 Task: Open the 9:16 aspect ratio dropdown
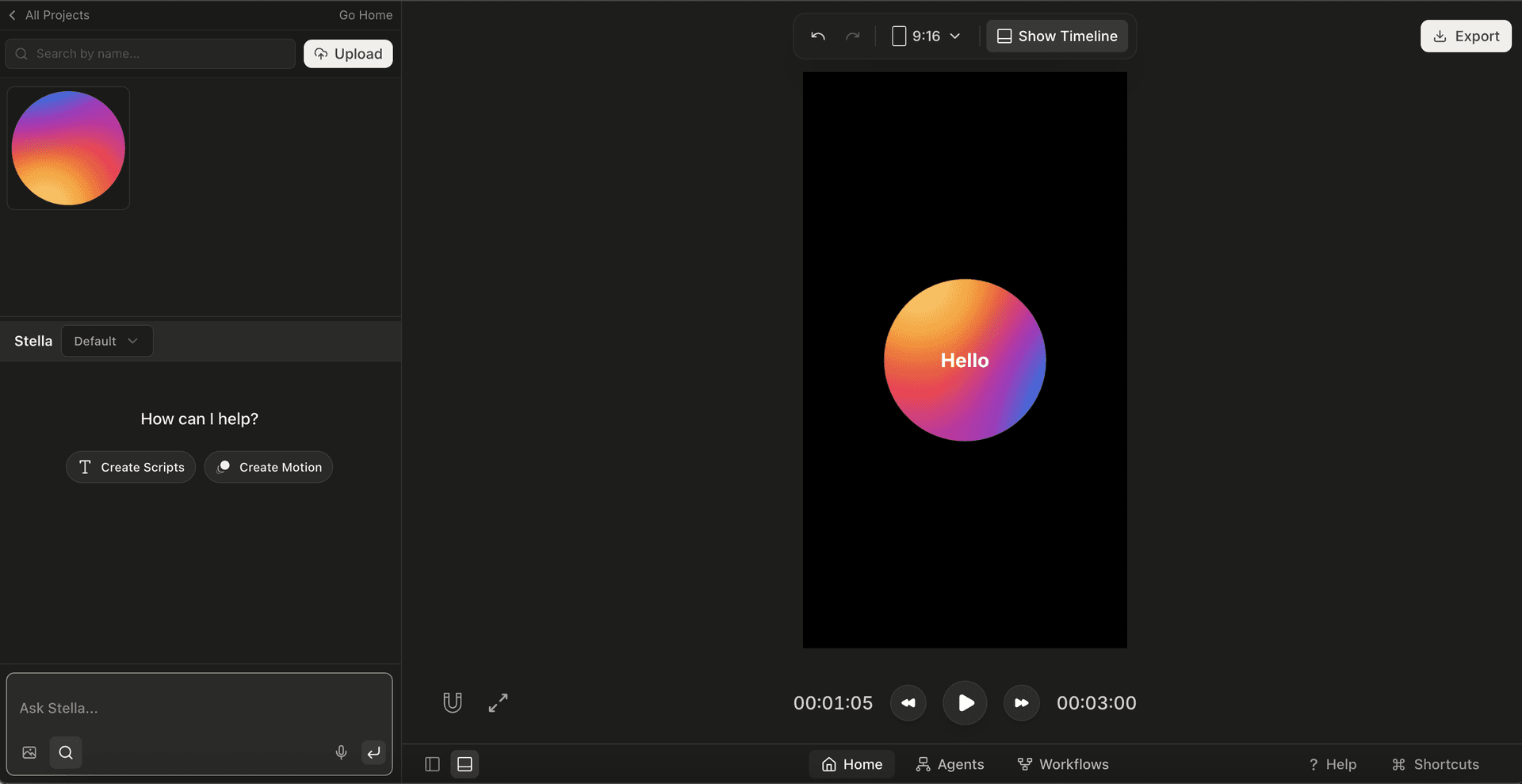[926, 36]
